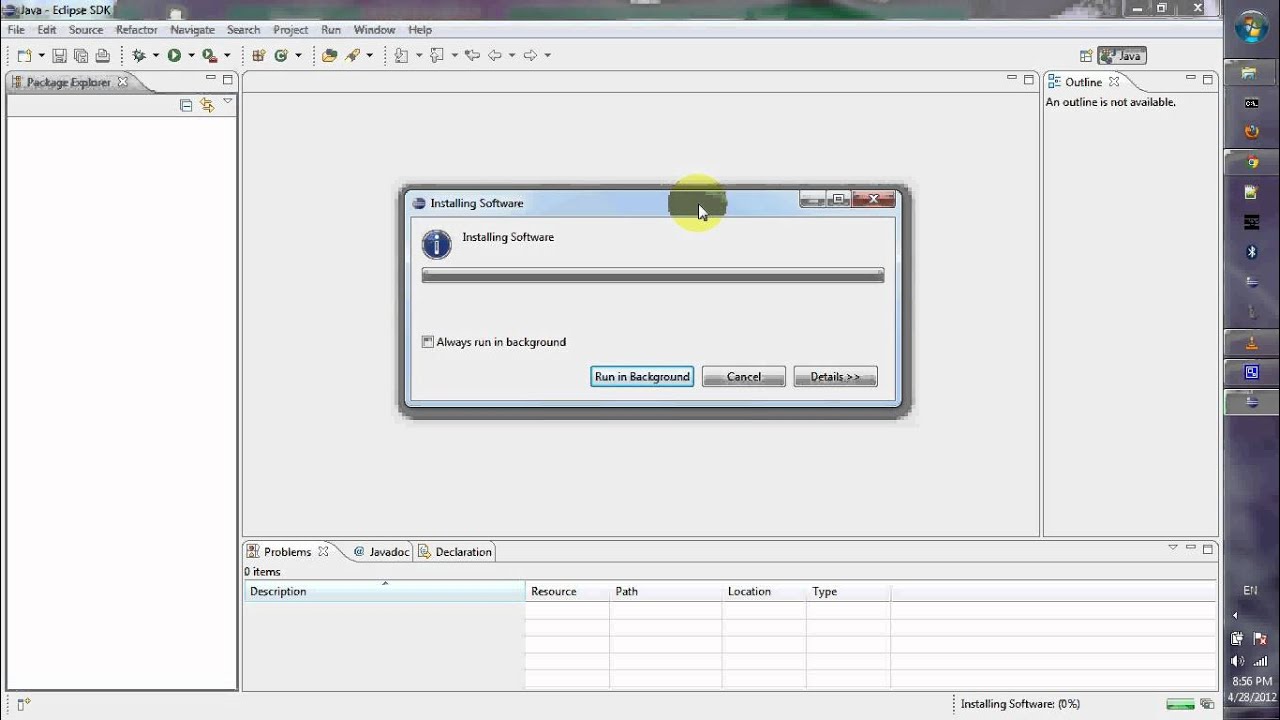Viewport: 1280px width, 720px height.
Task: Open the Search dropdown arrow
Action: tap(369, 56)
